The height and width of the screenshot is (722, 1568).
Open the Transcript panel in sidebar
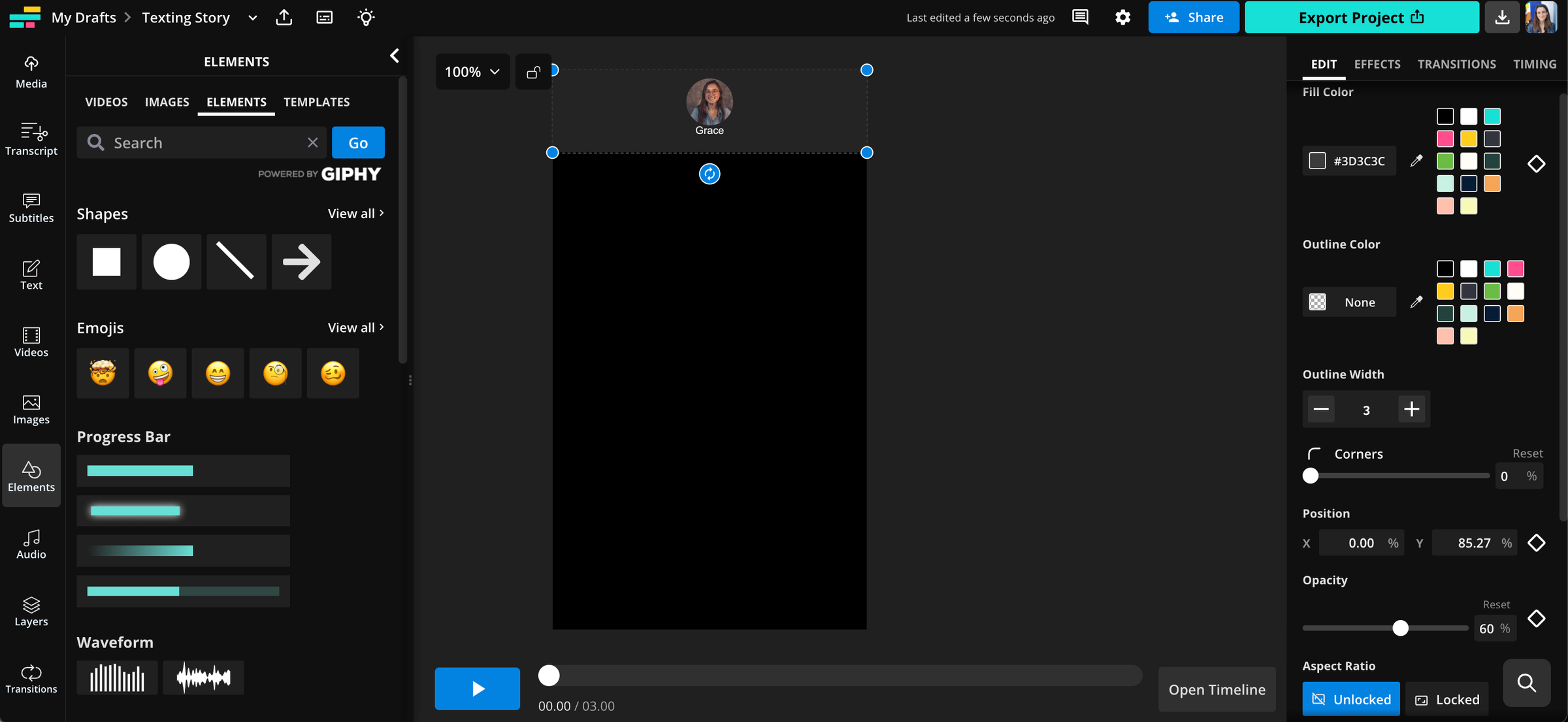tap(31, 139)
